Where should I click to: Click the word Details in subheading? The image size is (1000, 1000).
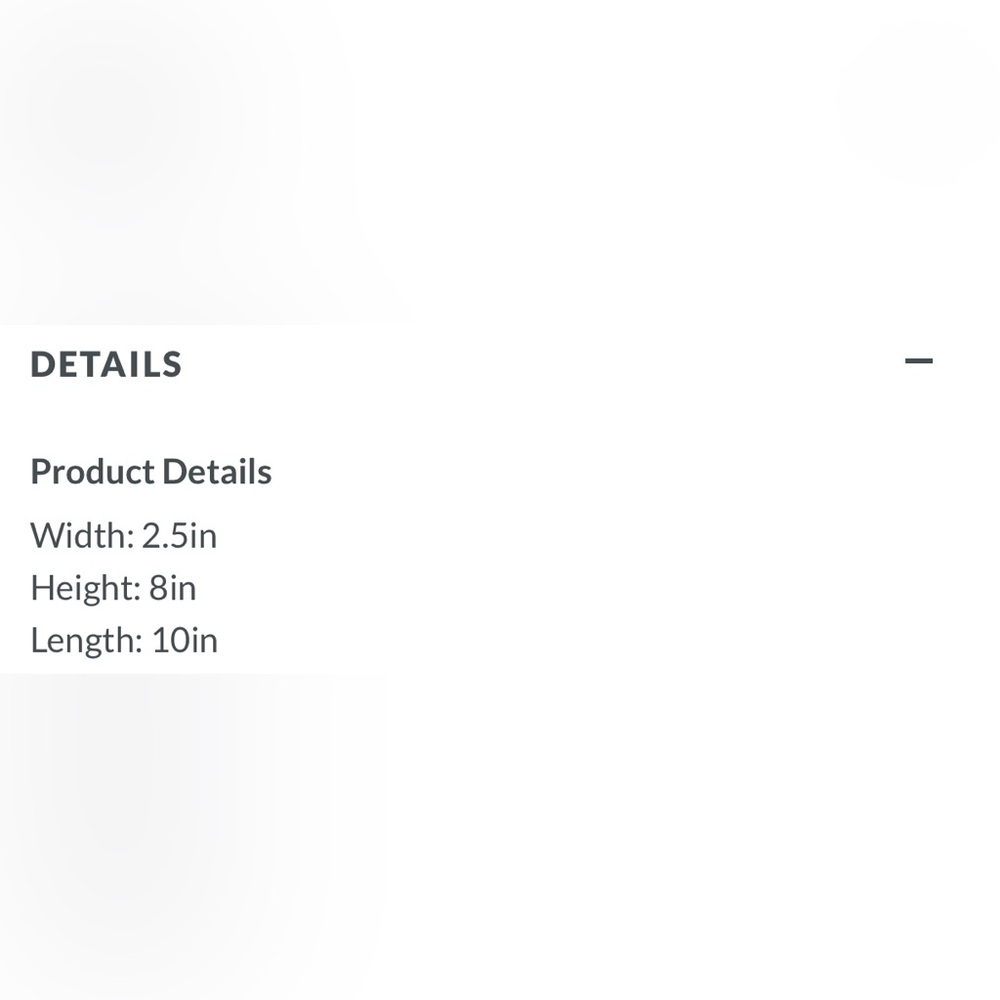(x=217, y=472)
